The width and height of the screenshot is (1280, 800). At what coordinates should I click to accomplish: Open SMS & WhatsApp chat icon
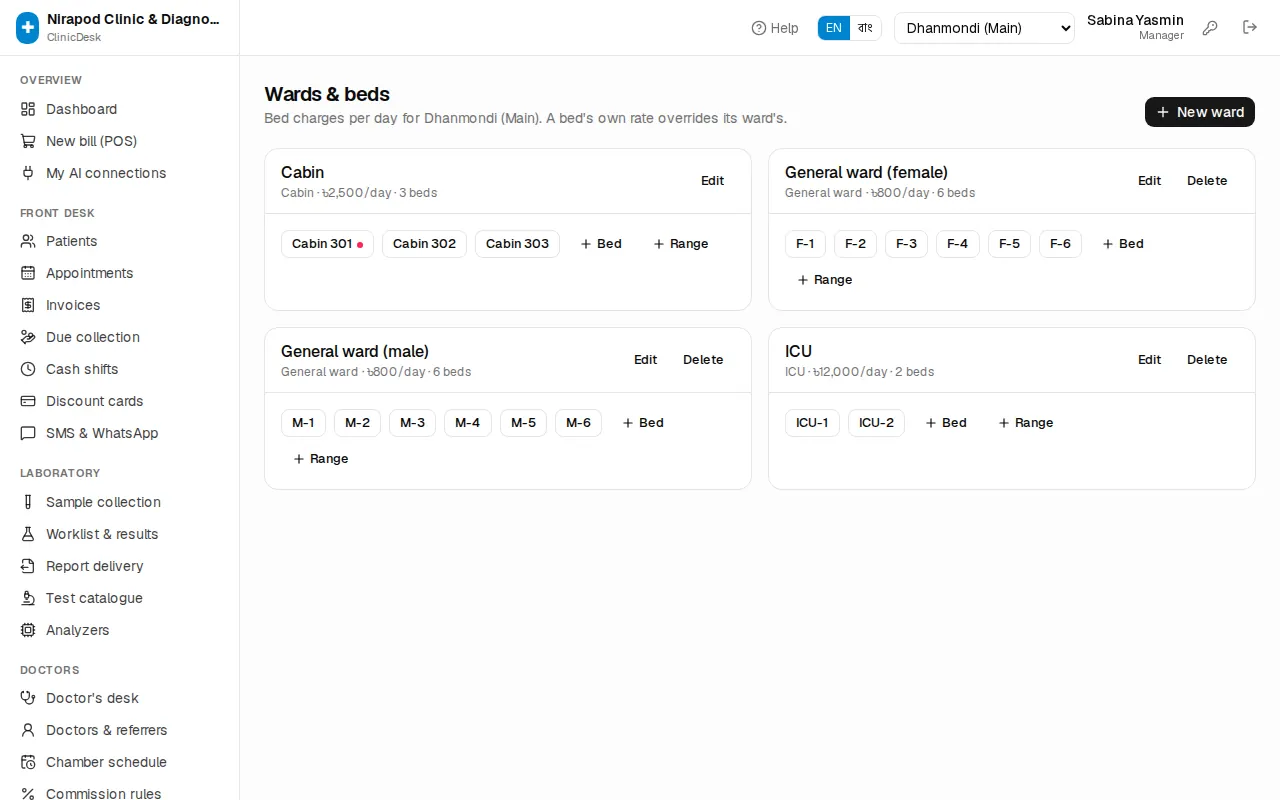(28, 433)
